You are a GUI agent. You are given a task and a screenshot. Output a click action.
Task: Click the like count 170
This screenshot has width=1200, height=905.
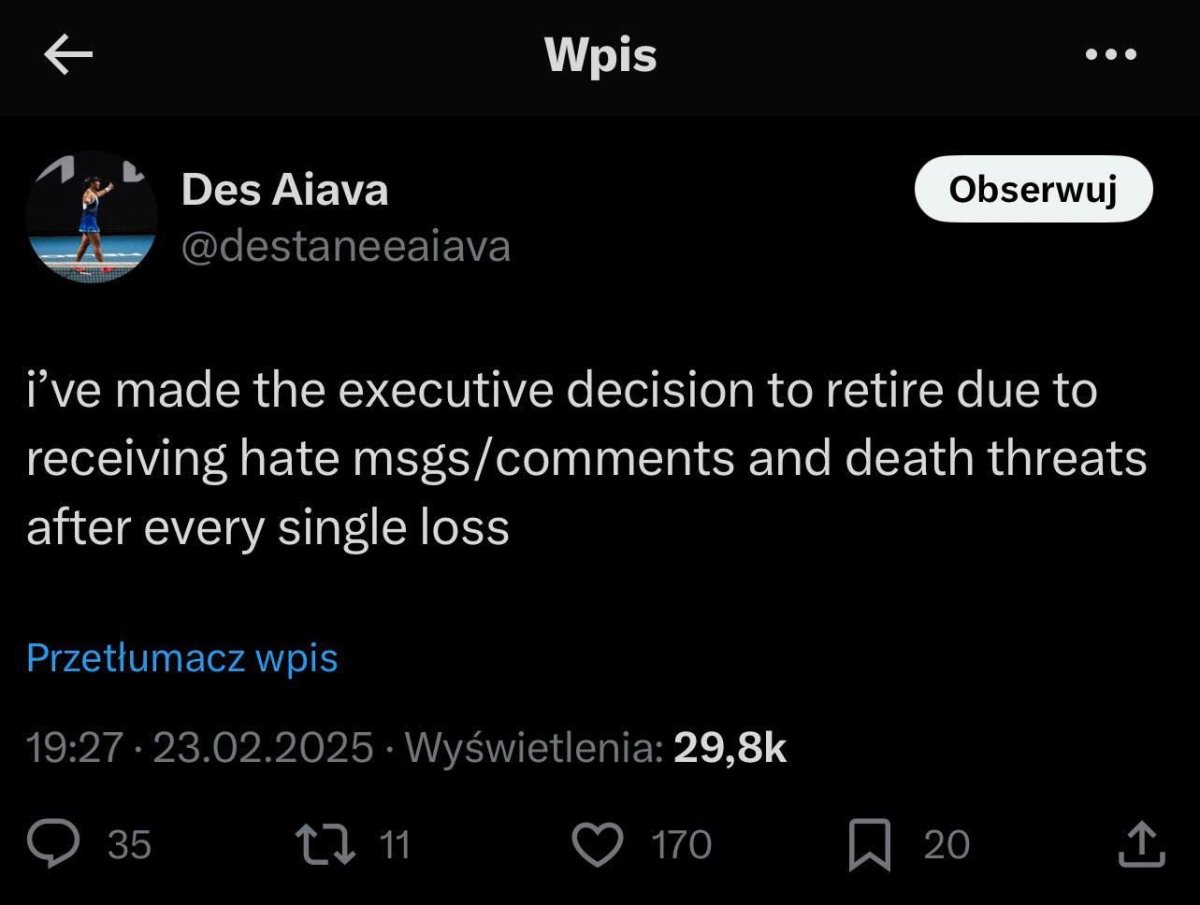681,846
